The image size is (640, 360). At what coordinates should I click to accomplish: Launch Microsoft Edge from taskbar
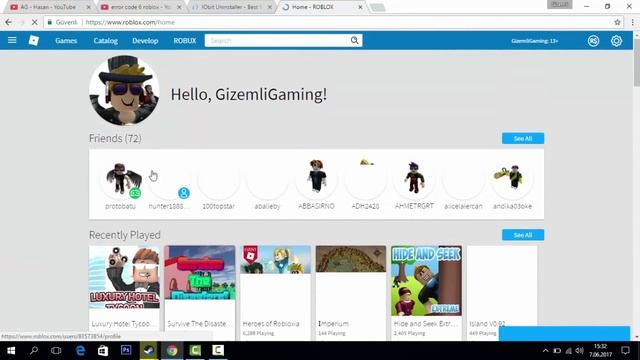80,350
